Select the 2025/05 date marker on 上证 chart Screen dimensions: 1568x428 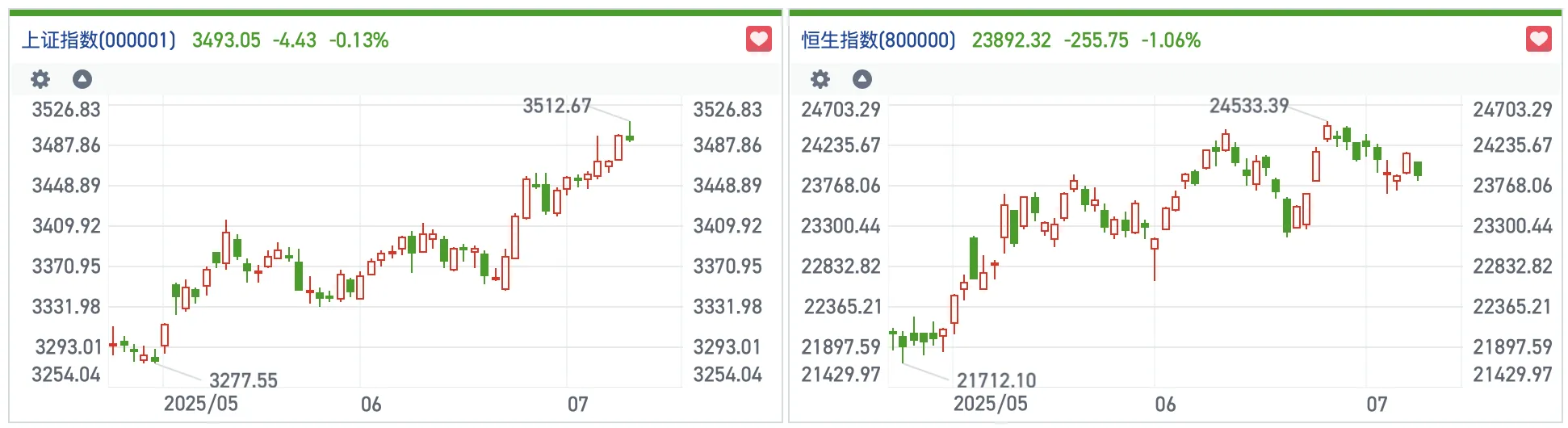click(x=201, y=404)
